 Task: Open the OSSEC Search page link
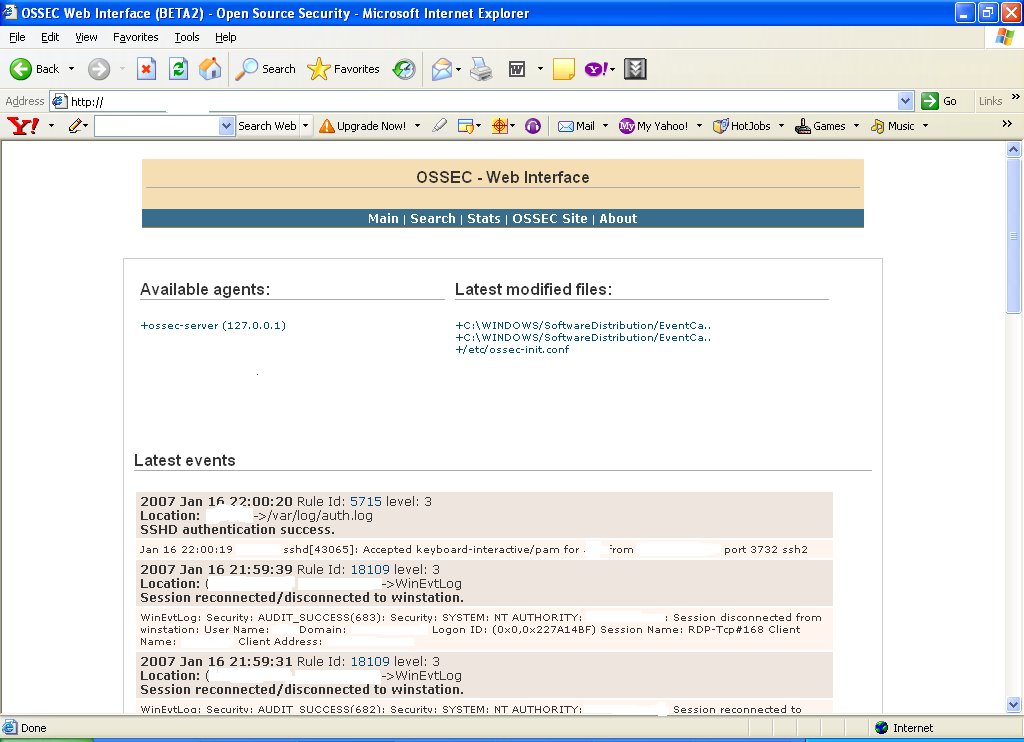click(x=432, y=219)
